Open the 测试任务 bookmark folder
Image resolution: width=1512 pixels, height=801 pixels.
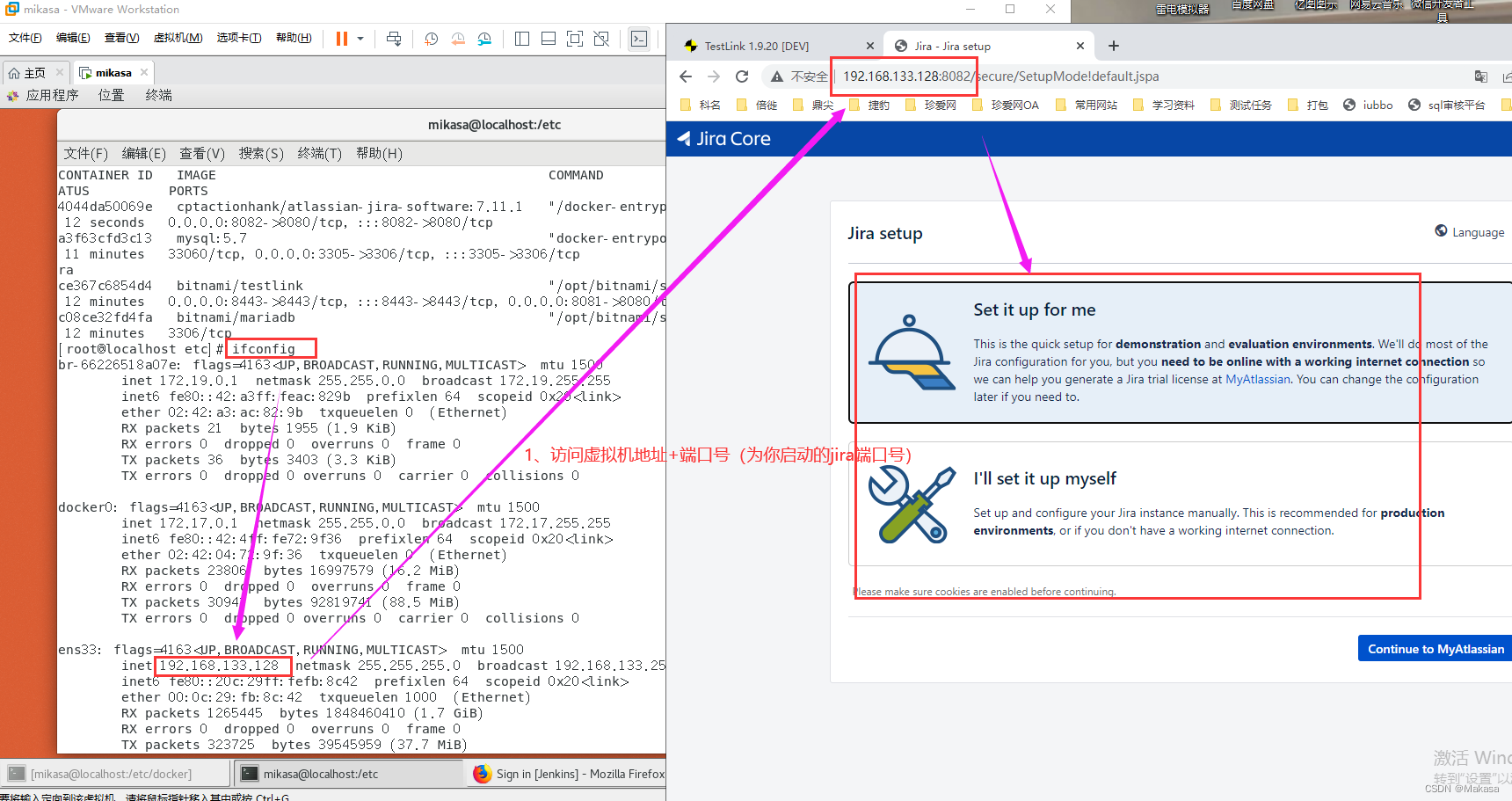(1241, 105)
